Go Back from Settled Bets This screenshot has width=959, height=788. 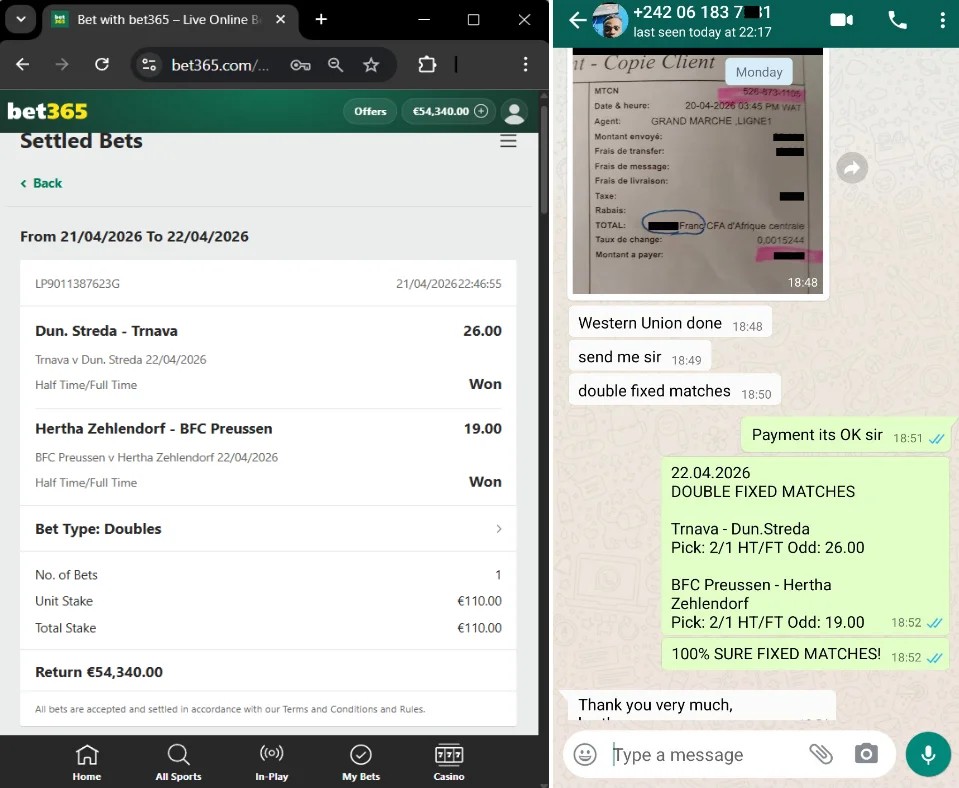click(x=42, y=183)
